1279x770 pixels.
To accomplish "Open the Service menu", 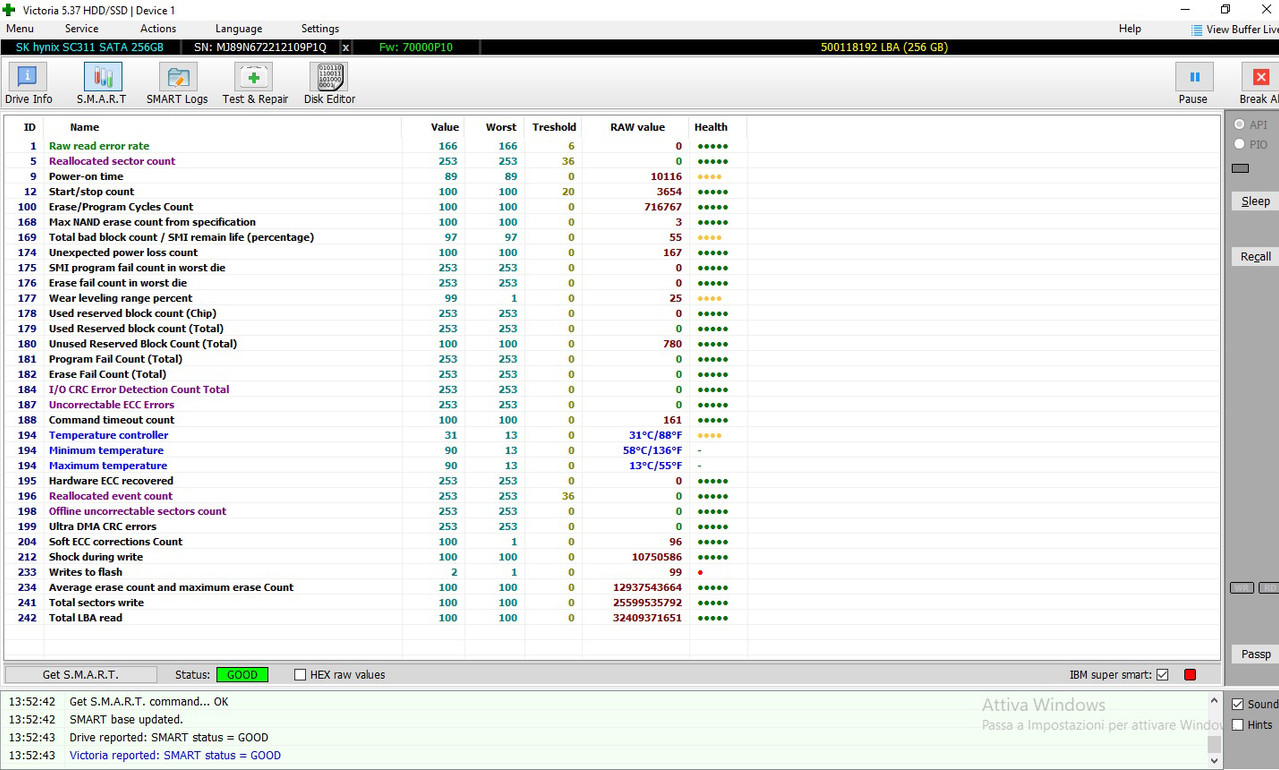I will click(x=81, y=29).
